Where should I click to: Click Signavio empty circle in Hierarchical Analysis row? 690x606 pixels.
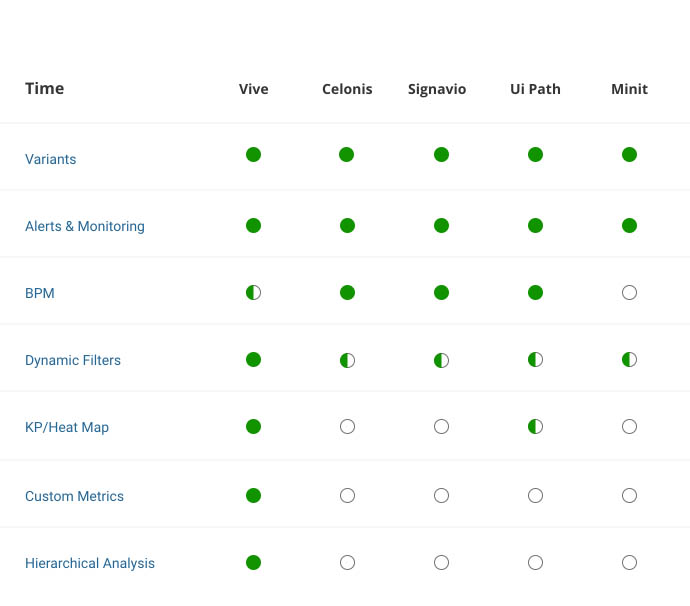point(441,562)
